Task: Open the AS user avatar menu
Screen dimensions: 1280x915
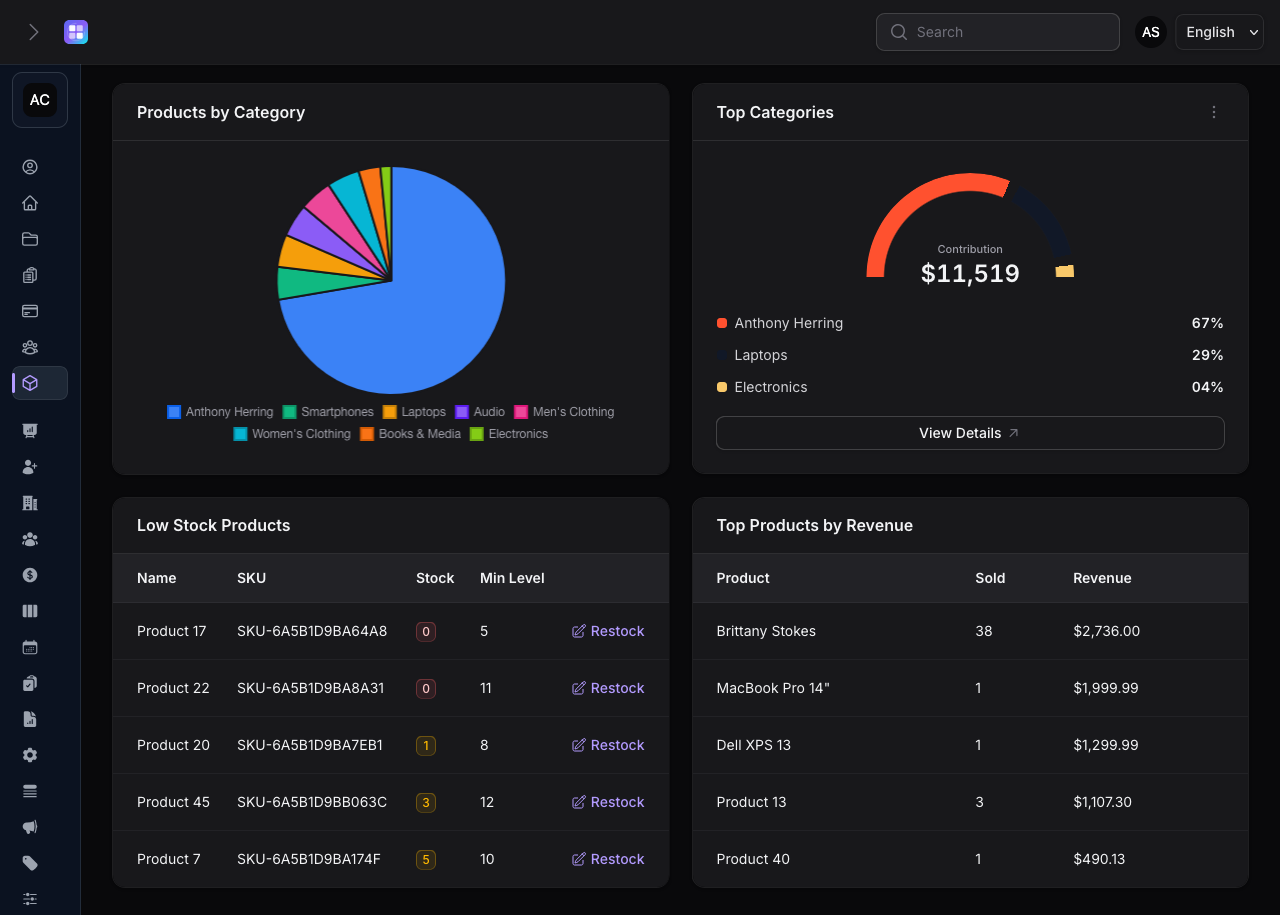Action: coord(1151,32)
